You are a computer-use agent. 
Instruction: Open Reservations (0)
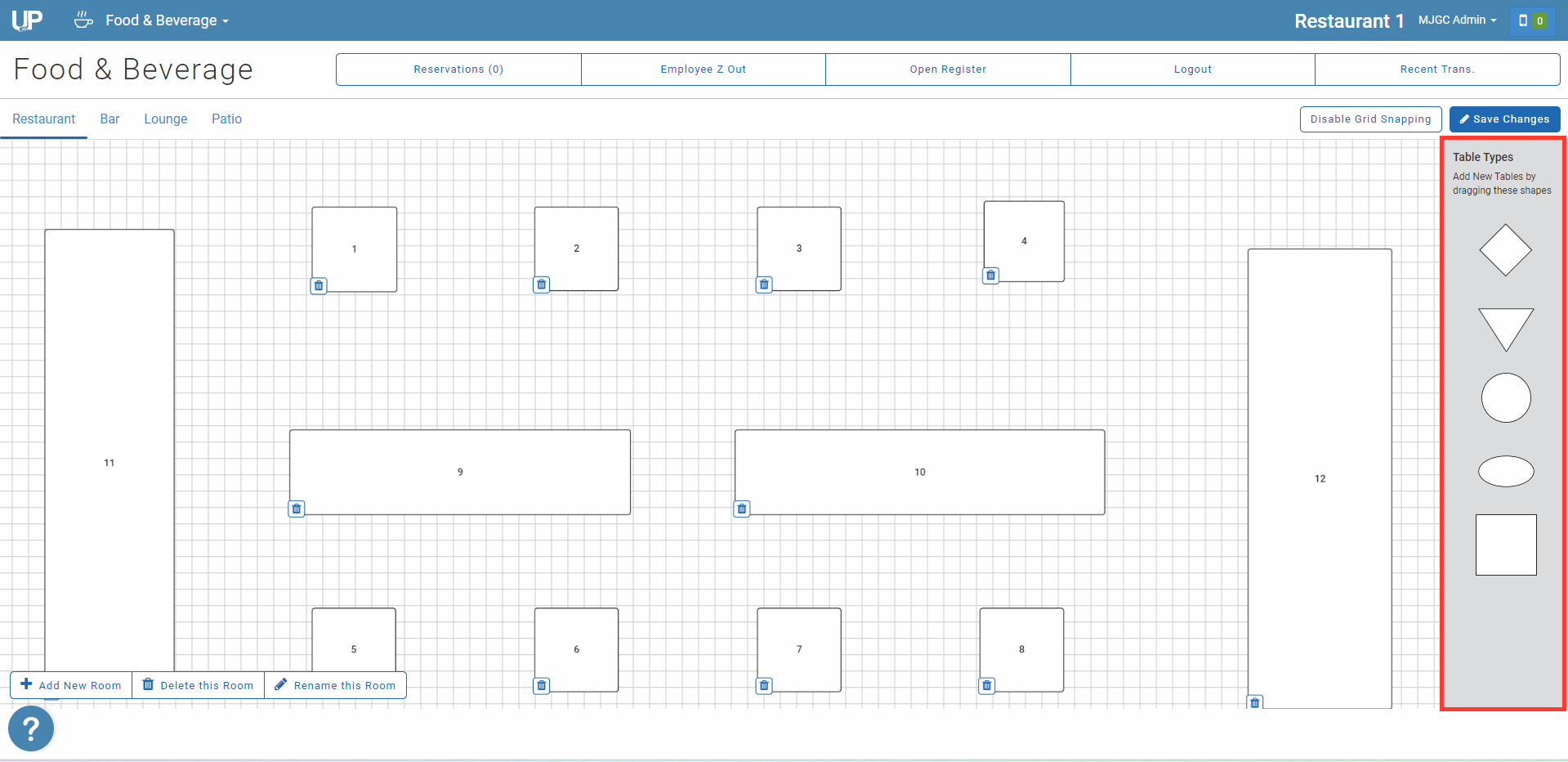458,69
